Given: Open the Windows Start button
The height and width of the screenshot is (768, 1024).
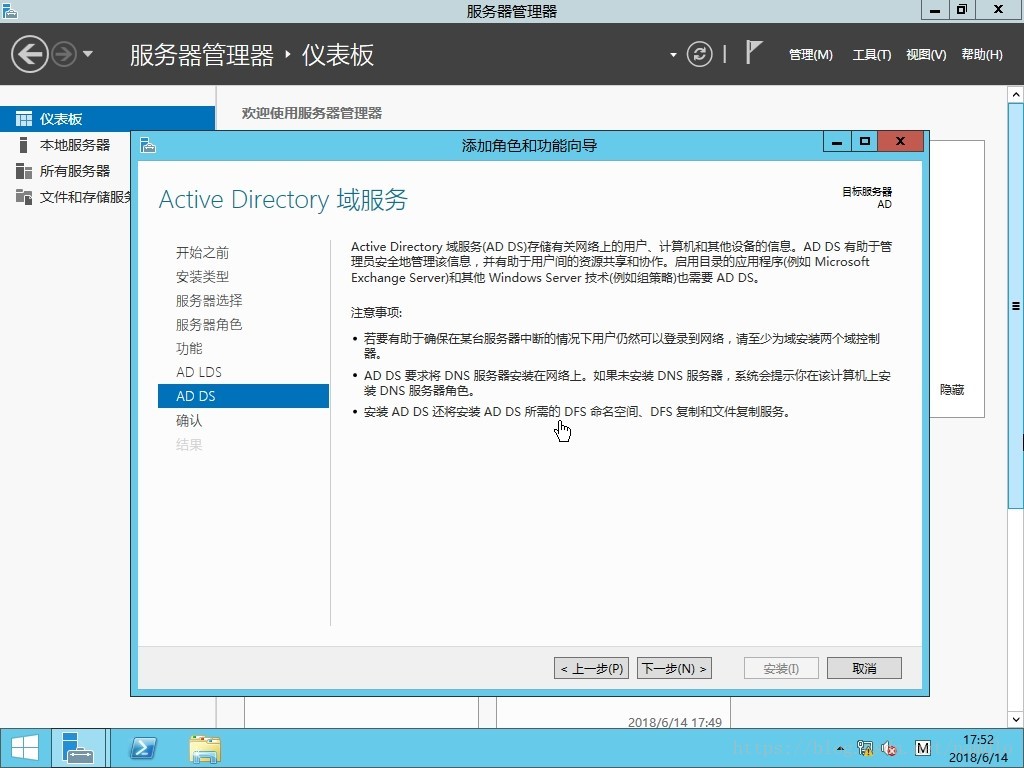Looking at the screenshot, I should click(x=25, y=748).
